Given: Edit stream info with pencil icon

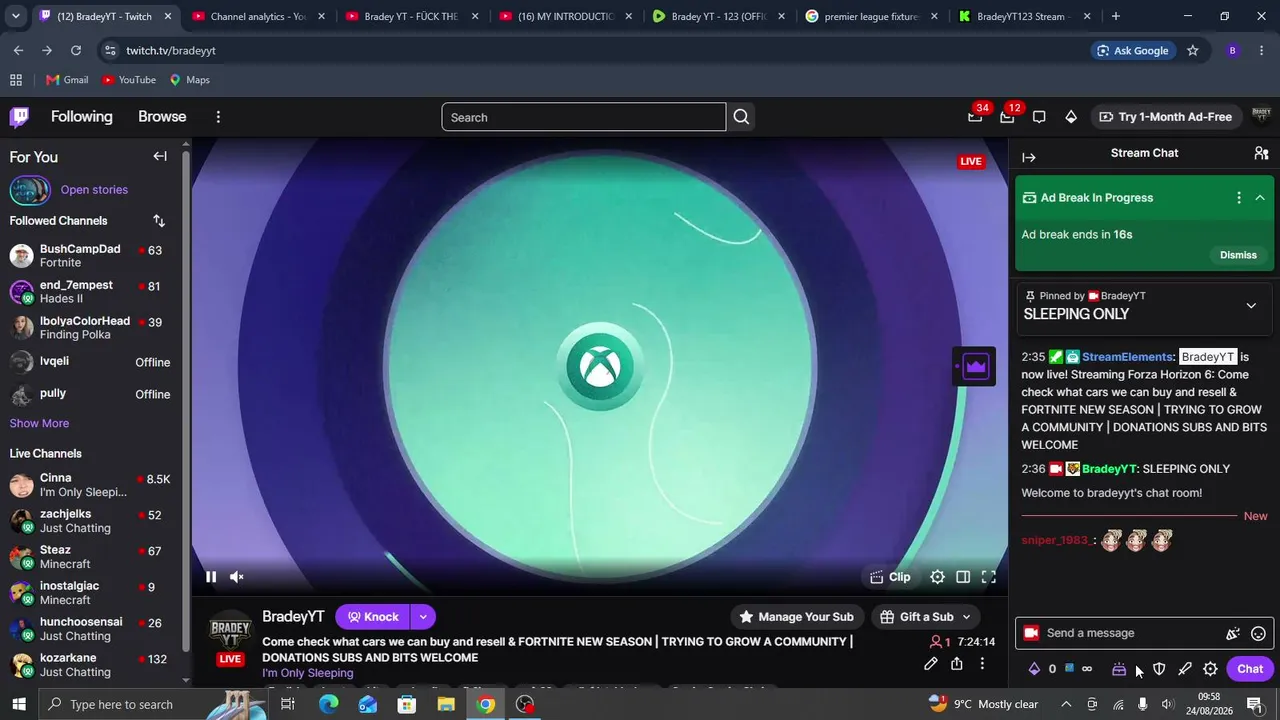Looking at the screenshot, I should 931,664.
